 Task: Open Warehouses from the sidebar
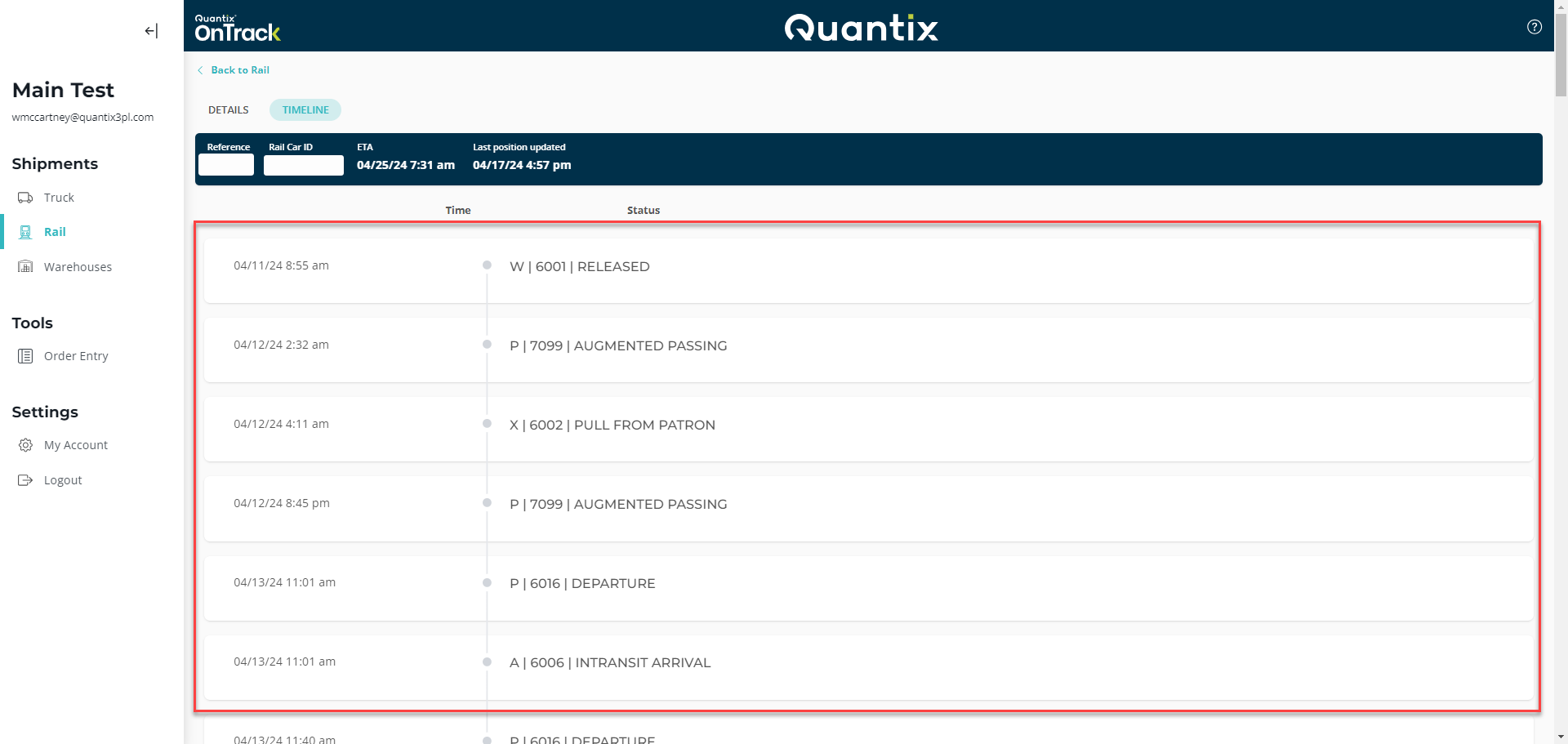click(78, 267)
